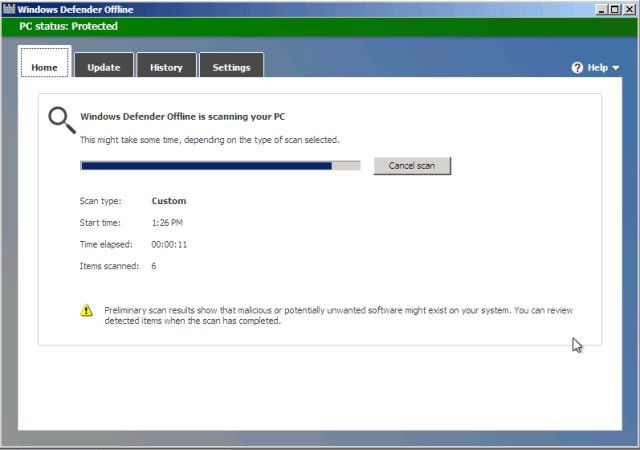Click the start time '1:26 PM'
The width and height of the screenshot is (640, 450).
tap(167, 223)
